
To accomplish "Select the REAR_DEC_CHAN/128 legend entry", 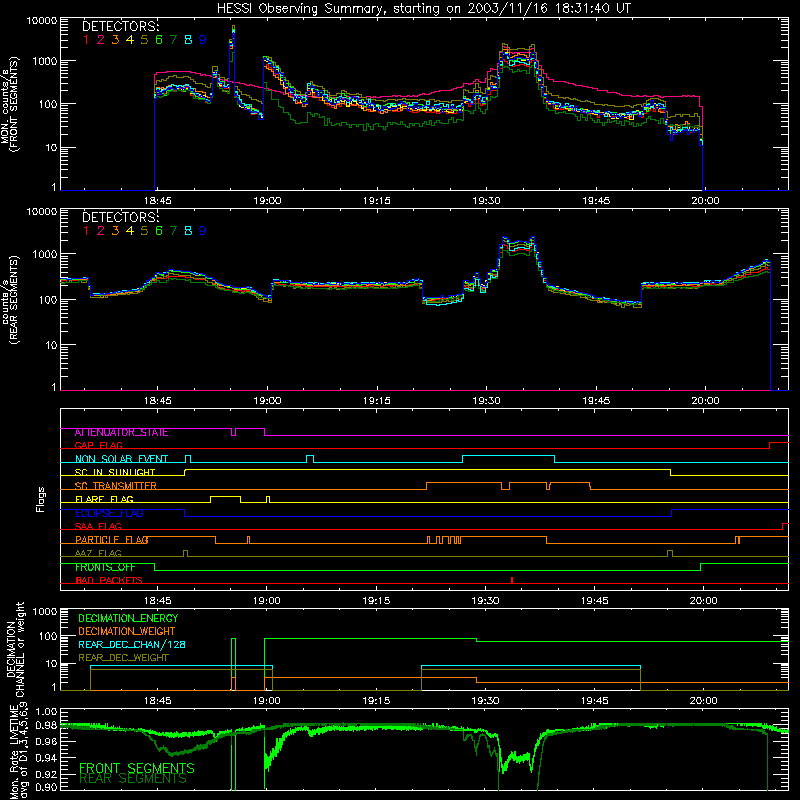I will click(x=132, y=645).
